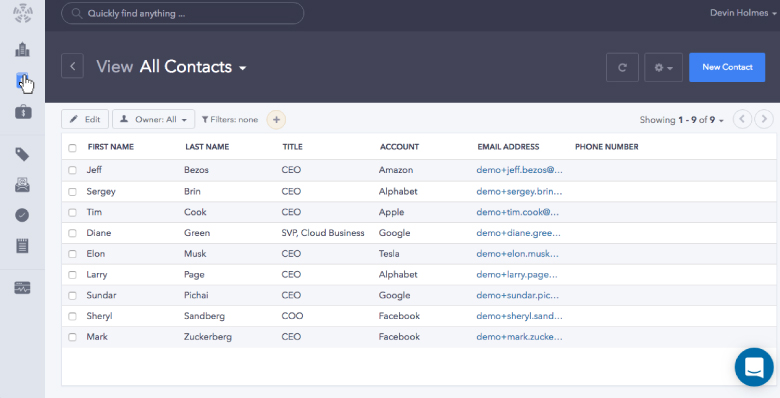Open the demo+elon.musk email link
Viewport: 780px width, 398px height.
tap(517, 254)
